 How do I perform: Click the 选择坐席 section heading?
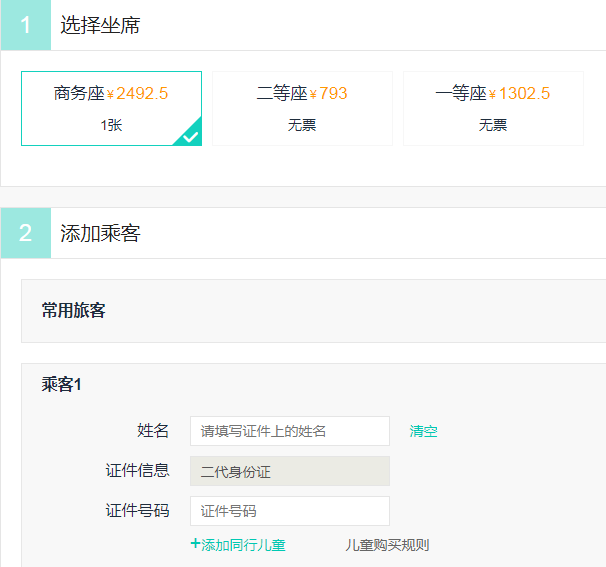click(100, 26)
